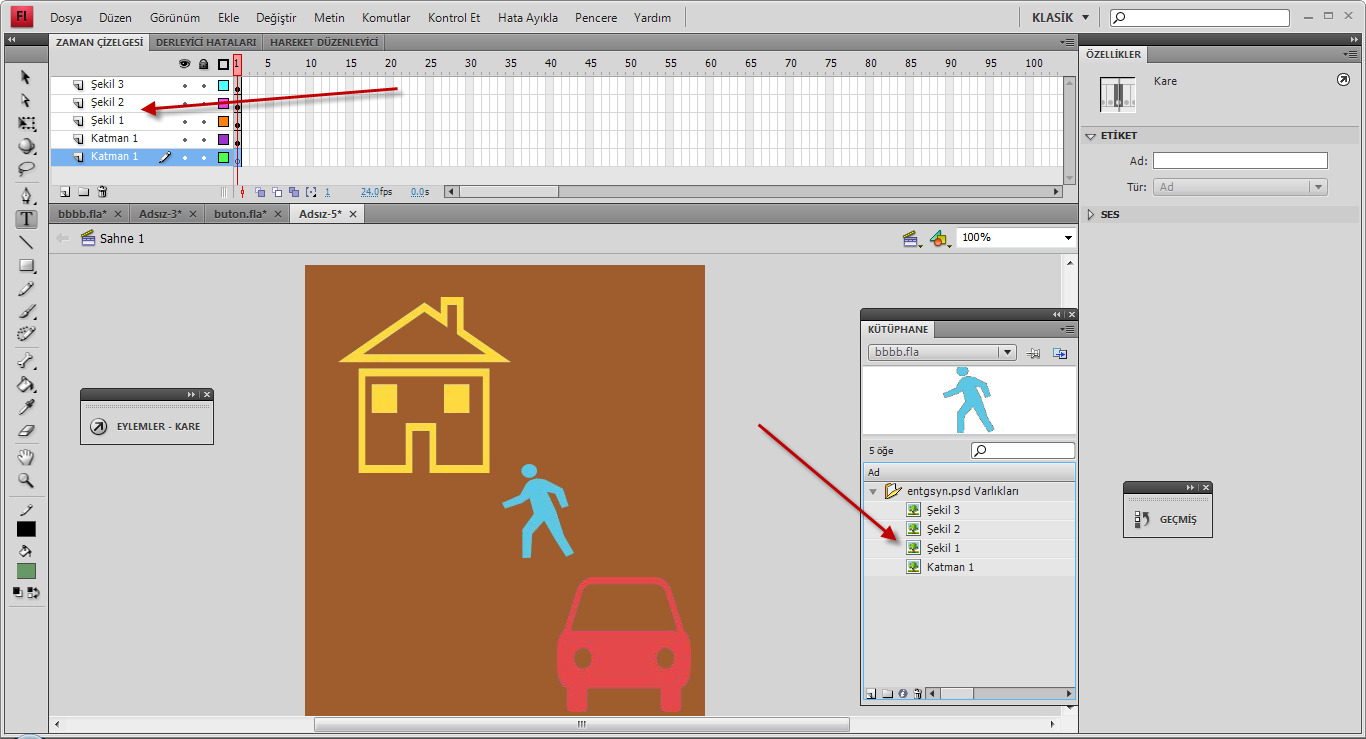1366x739 pixels.
Task: Select the Deco tool
Action: [x=26, y=335]
